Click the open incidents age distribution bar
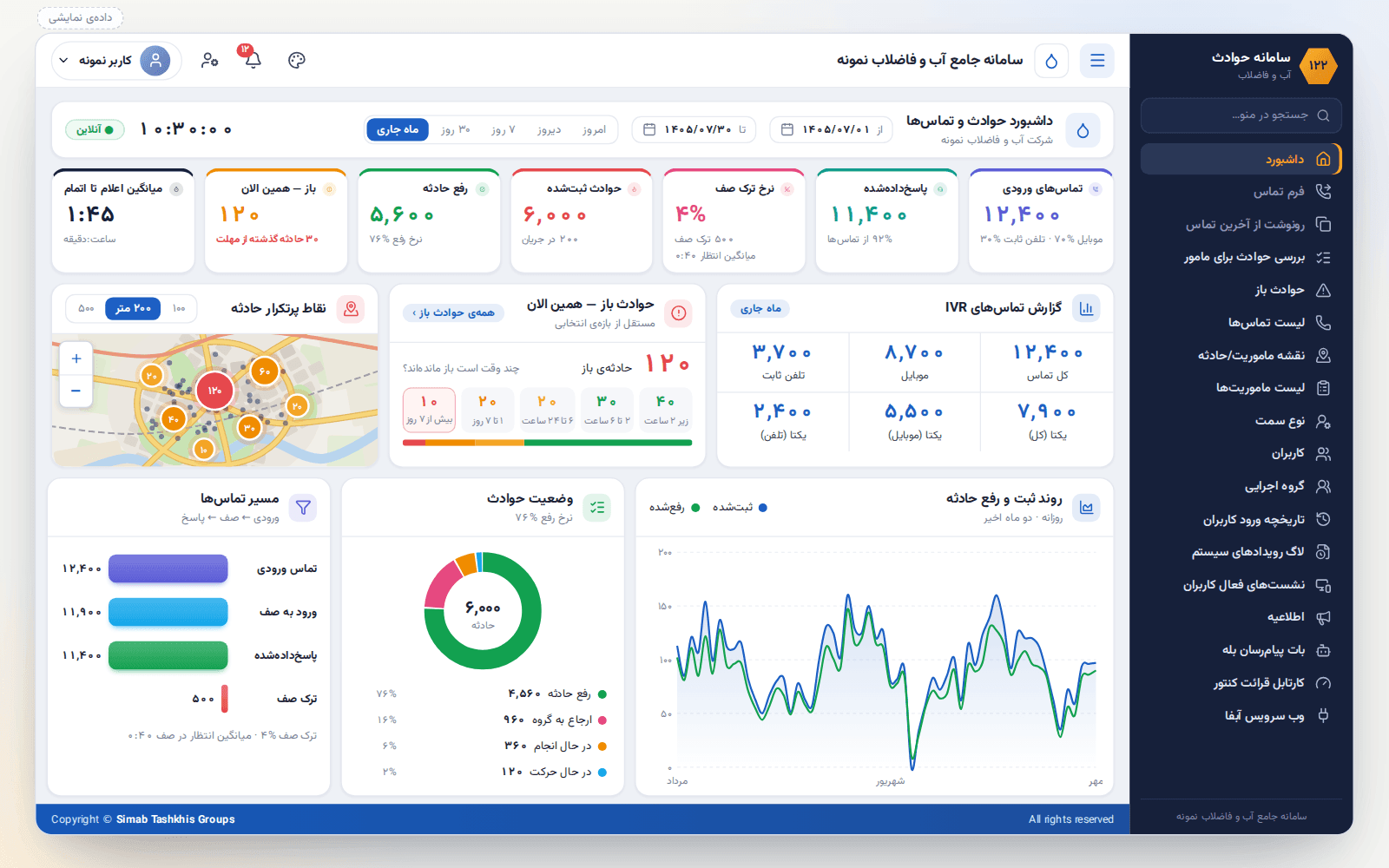Screen dimensions: 1389x868 [547, 443]
